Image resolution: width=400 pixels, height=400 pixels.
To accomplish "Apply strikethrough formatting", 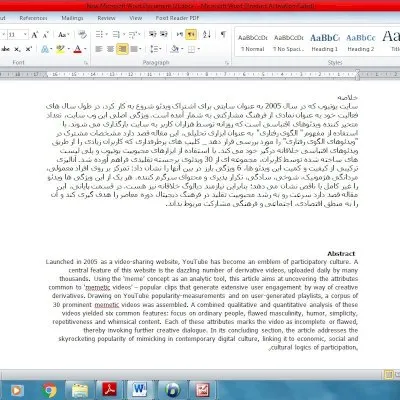I will pos(5,49).
